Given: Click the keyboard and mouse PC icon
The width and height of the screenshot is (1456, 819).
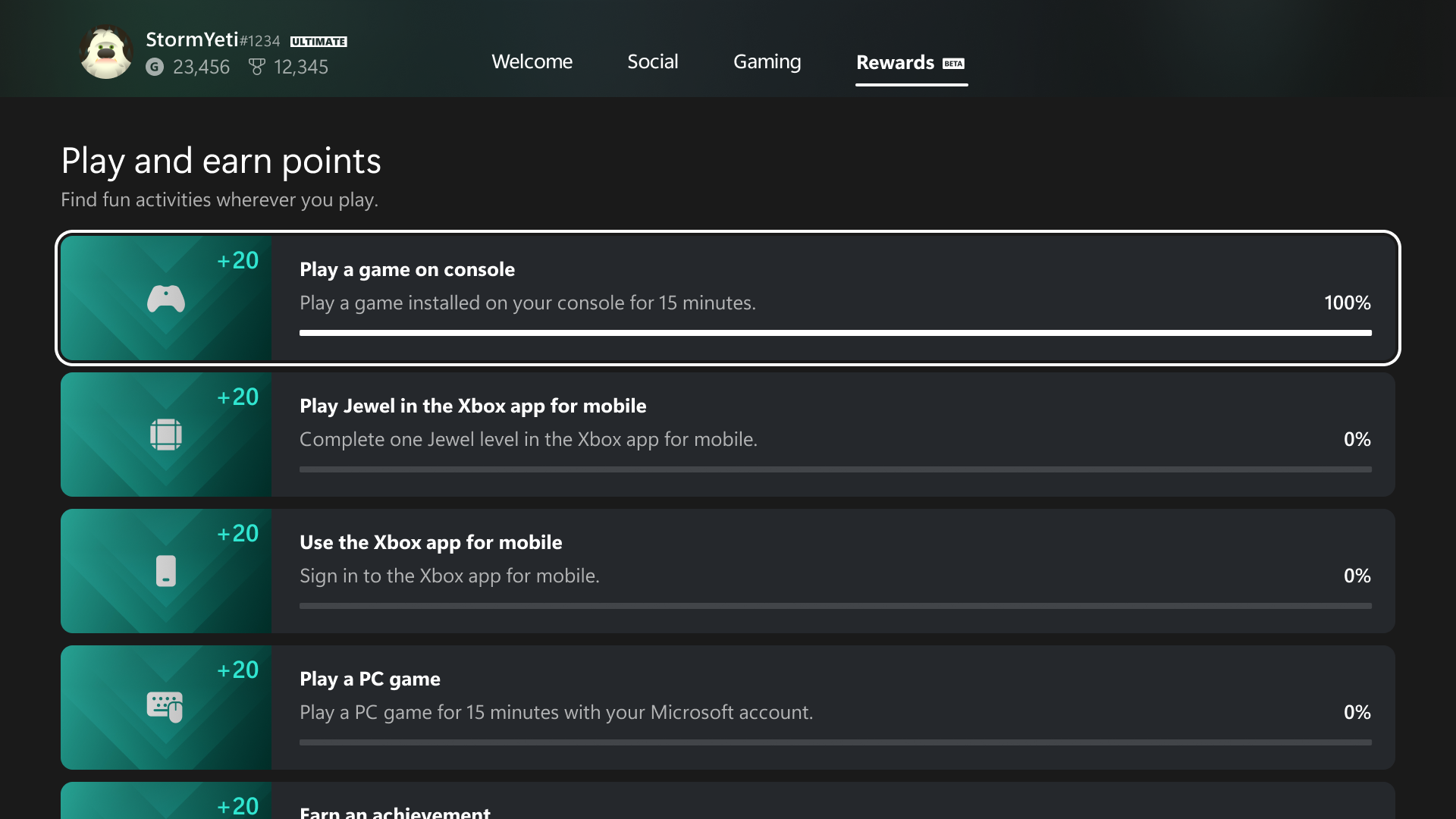Looking at the screenshot, I should pyautogui.click(x=165, y=707).
